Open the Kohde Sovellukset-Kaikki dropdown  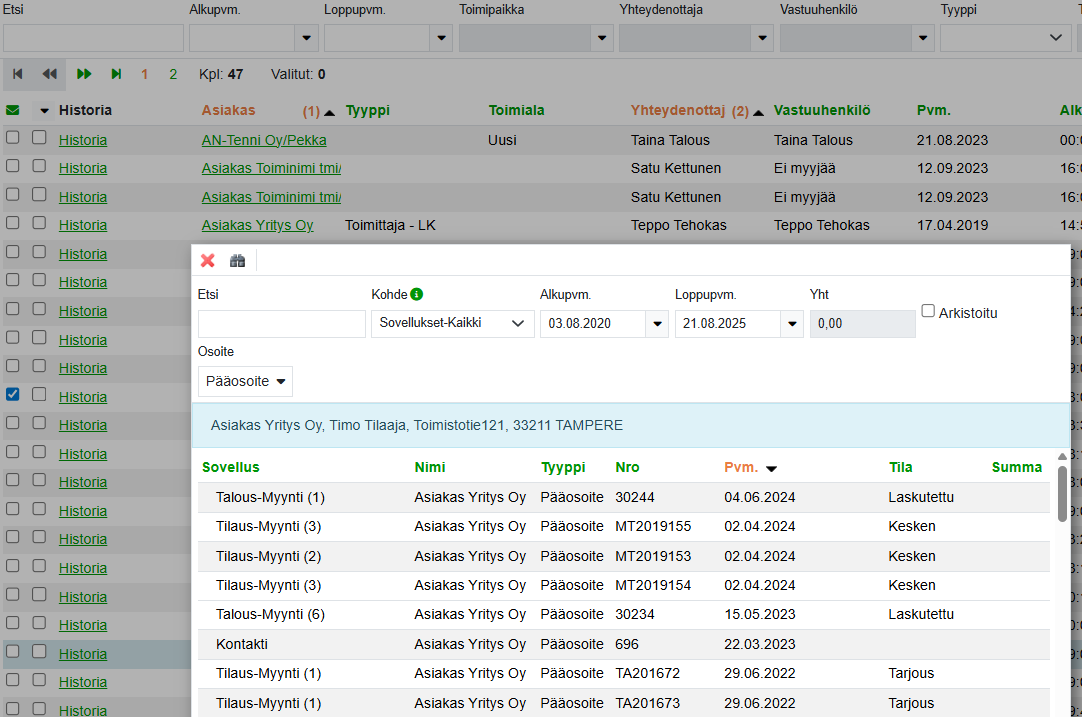click(452, 324)
